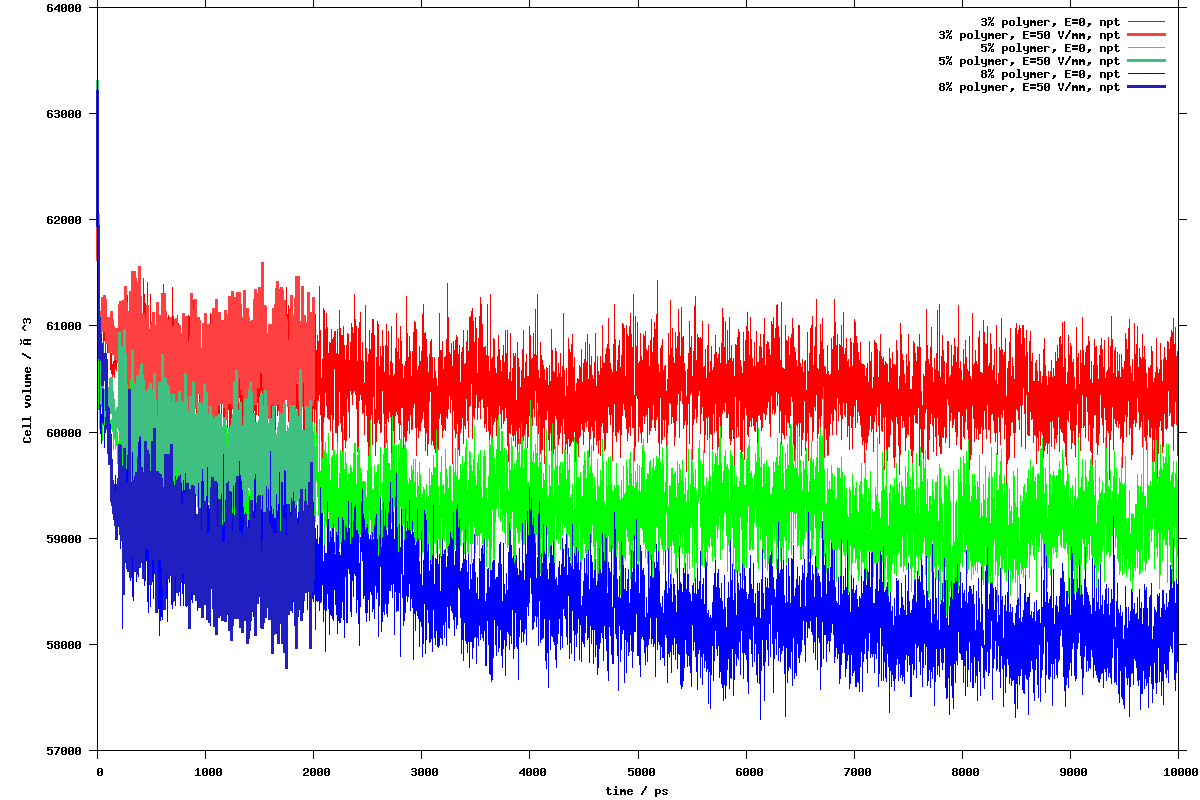Click the red legend line for 3% polymer E=0
The height and width of the screenshot is (800, 1200).
(x=1146, y=21)
